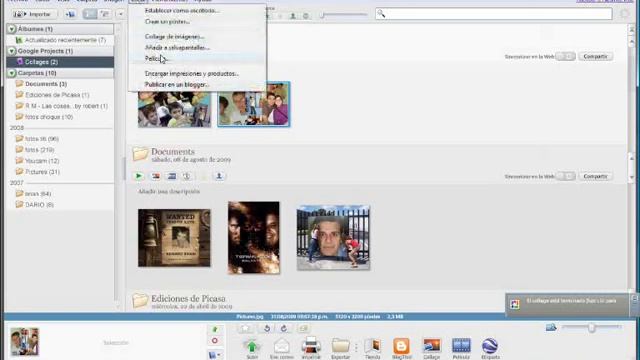Create movie presentation from Documents folder

tap(172, 176)
